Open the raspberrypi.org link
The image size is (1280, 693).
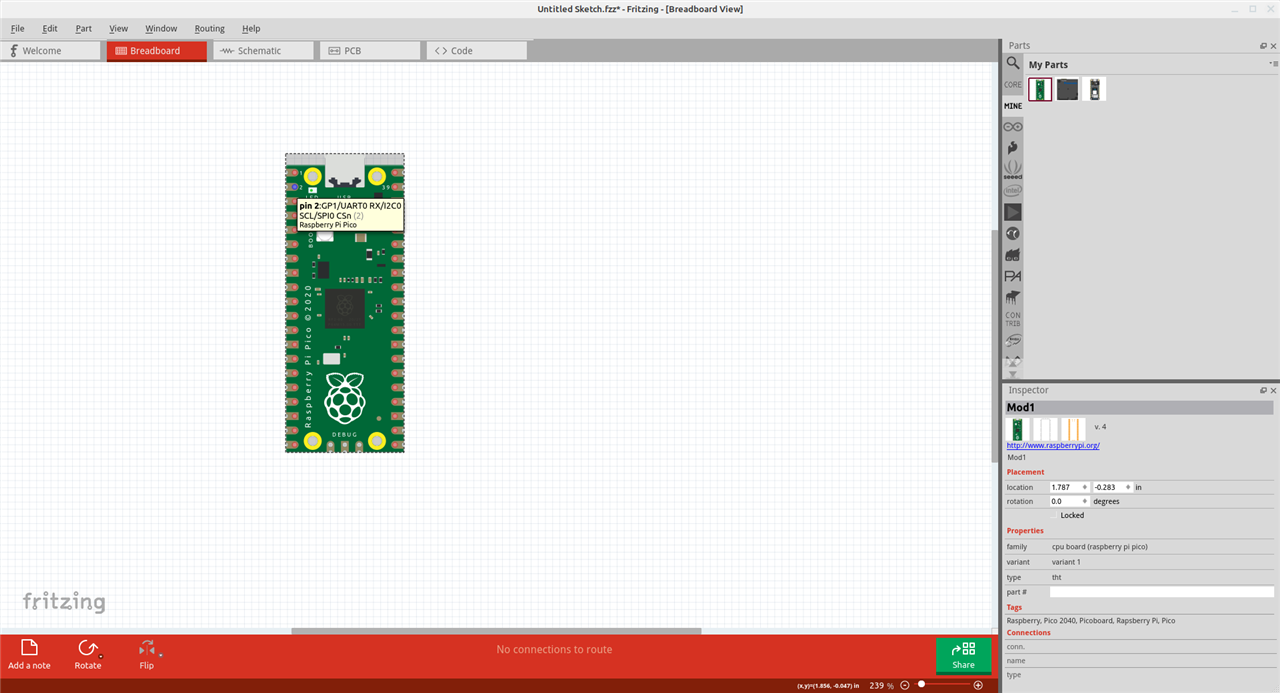point(1052,445)
